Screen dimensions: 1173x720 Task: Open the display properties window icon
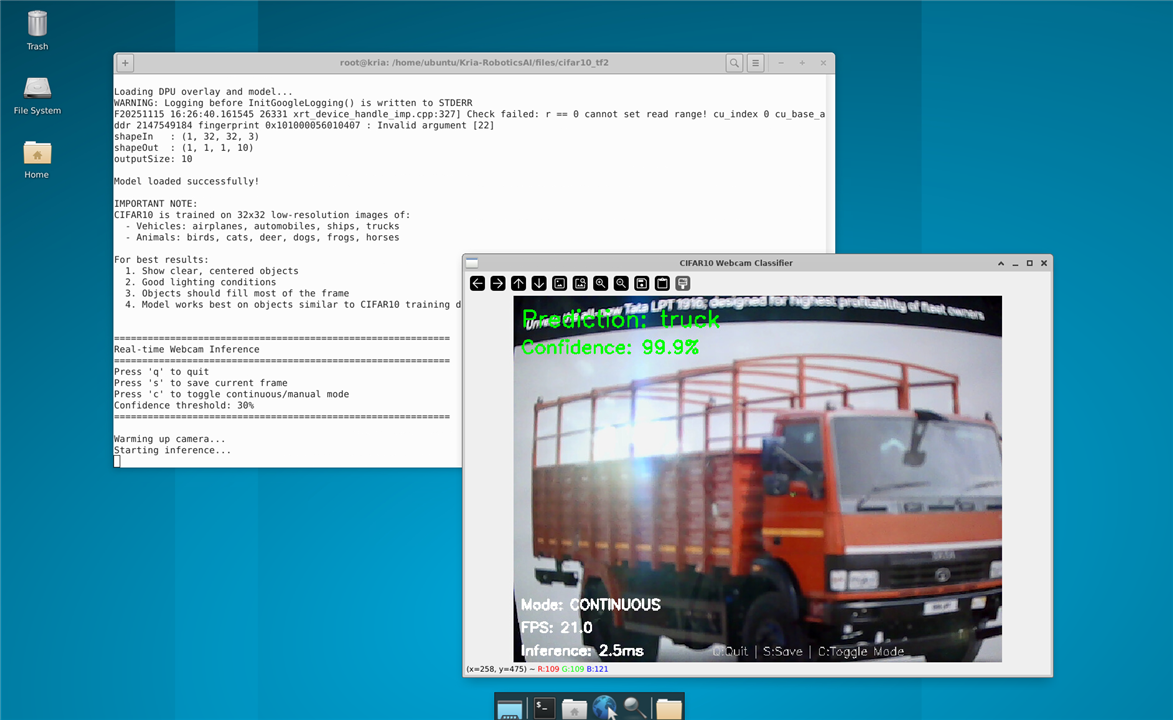point(683,284)
